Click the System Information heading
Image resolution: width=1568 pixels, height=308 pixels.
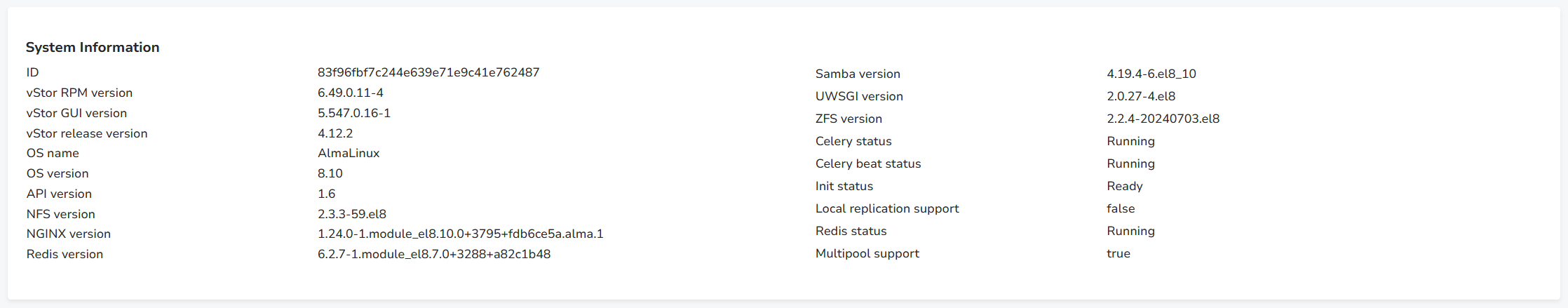click(93, 47)
